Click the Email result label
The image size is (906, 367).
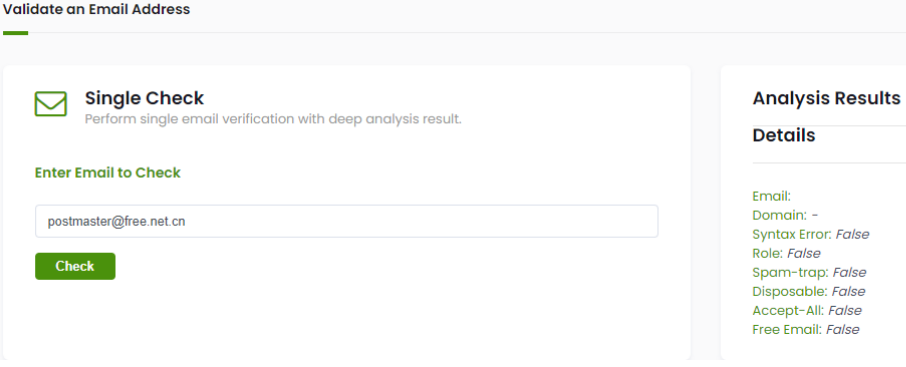point(771,197)
